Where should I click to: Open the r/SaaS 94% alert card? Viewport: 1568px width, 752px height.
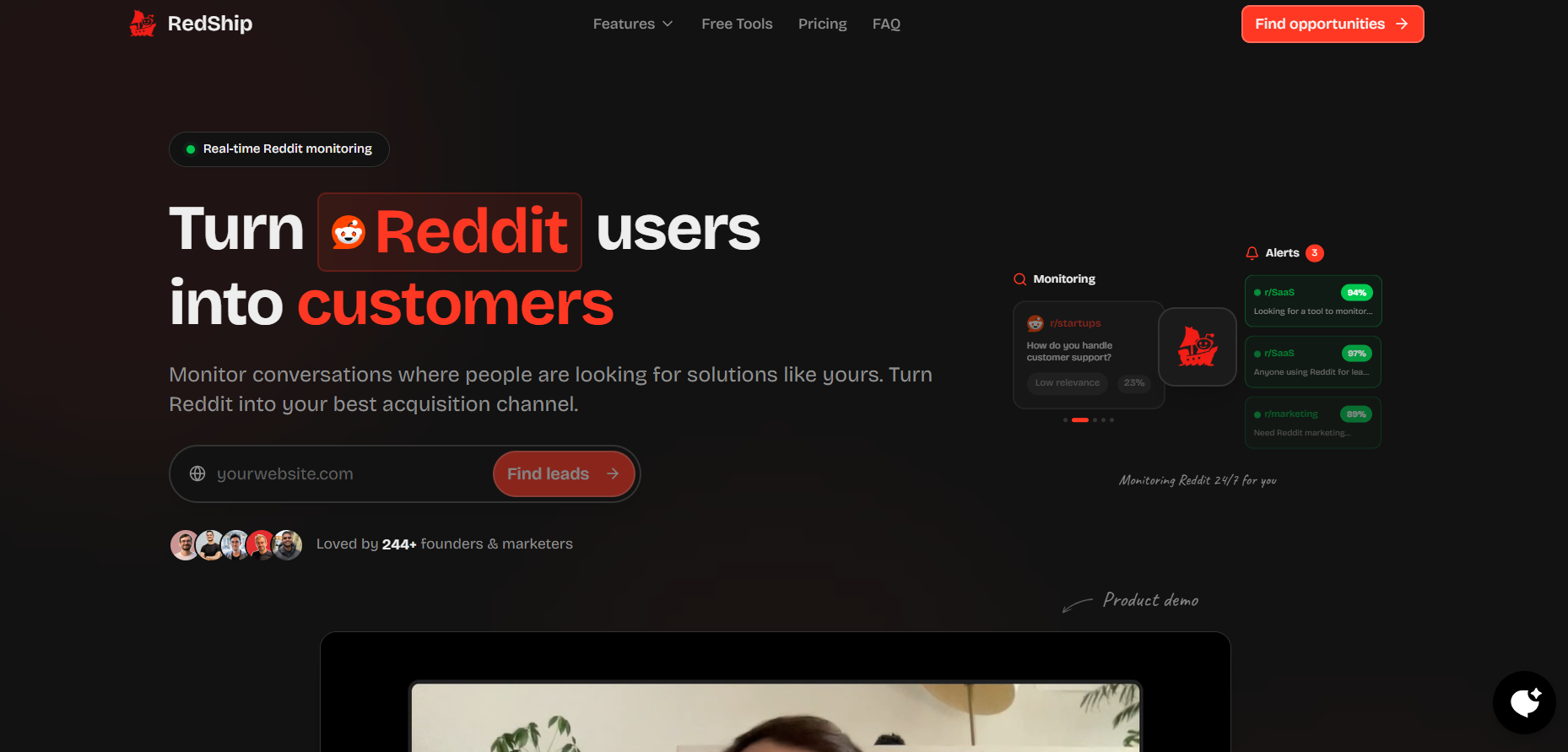(x=1313, y=301)
